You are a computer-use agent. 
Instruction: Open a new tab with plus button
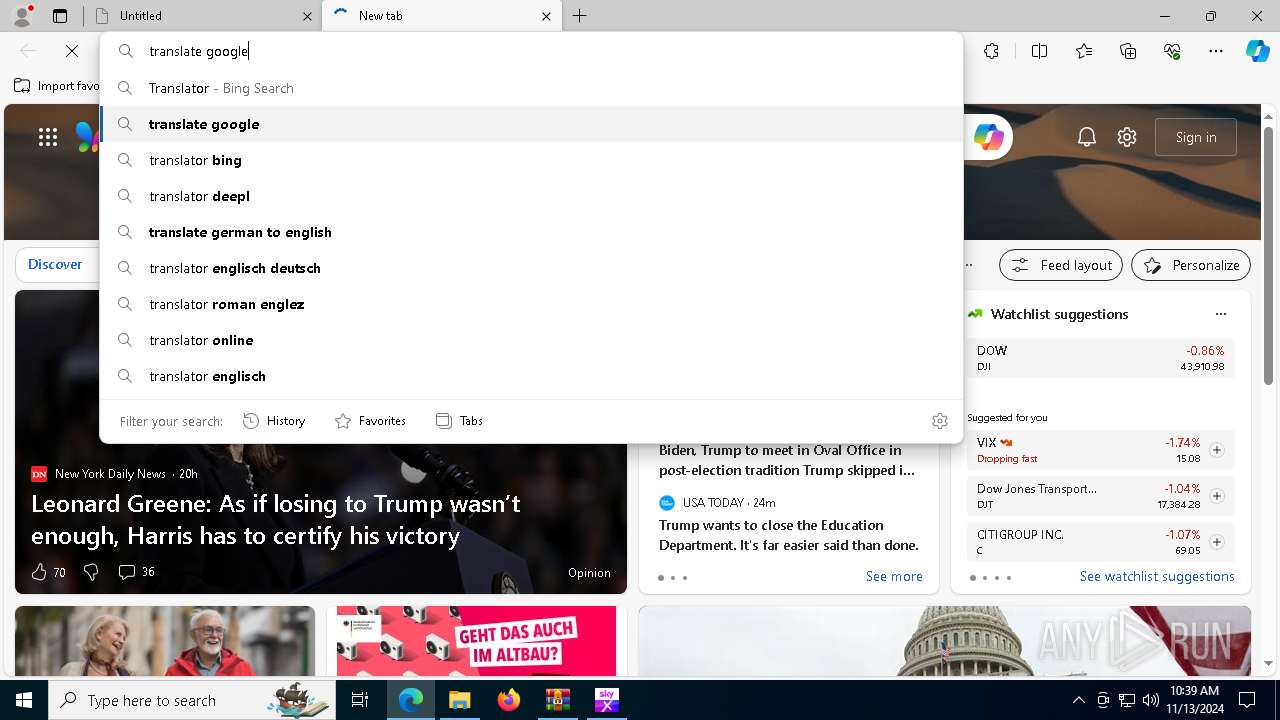click(x=580, y=16)
